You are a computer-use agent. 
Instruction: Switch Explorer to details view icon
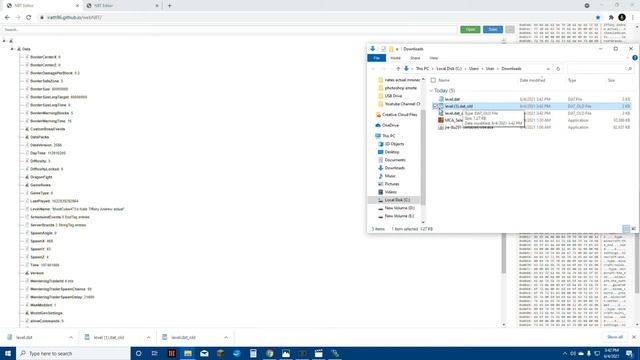coord(626,229)
